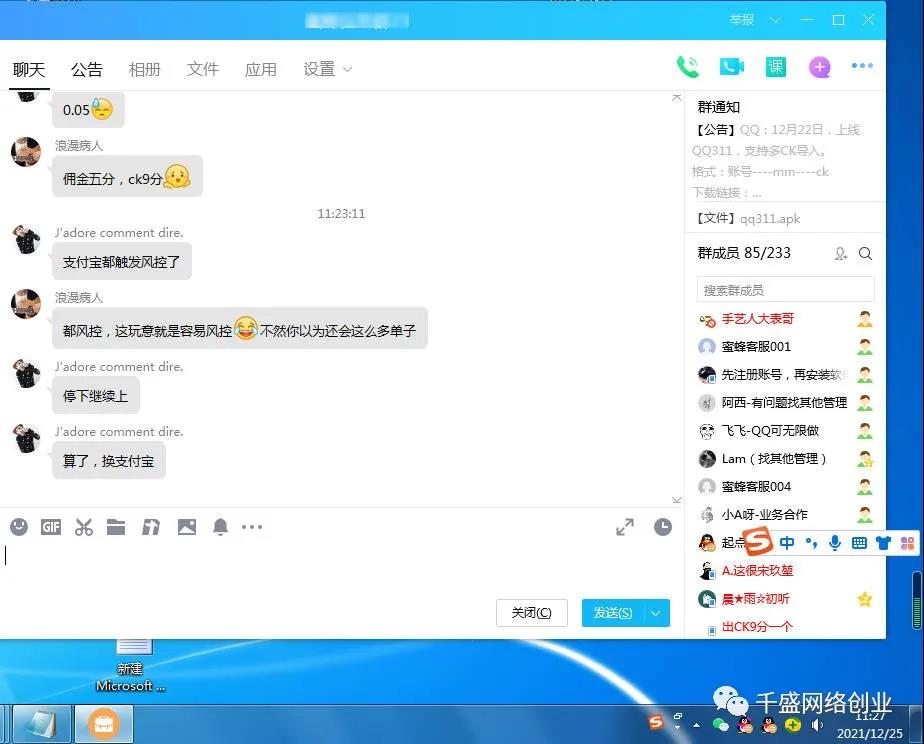This screenshot has width=924, height=744.
Task: Switch to the 文件 tab
Action: click(203, 70)
